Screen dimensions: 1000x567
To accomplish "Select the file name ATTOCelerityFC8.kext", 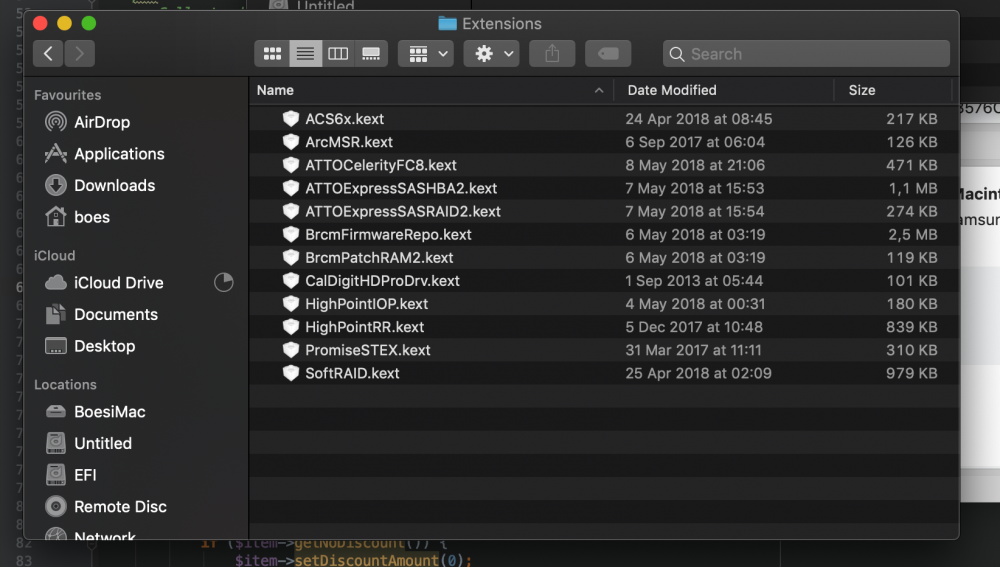I will tap(381, 165).
